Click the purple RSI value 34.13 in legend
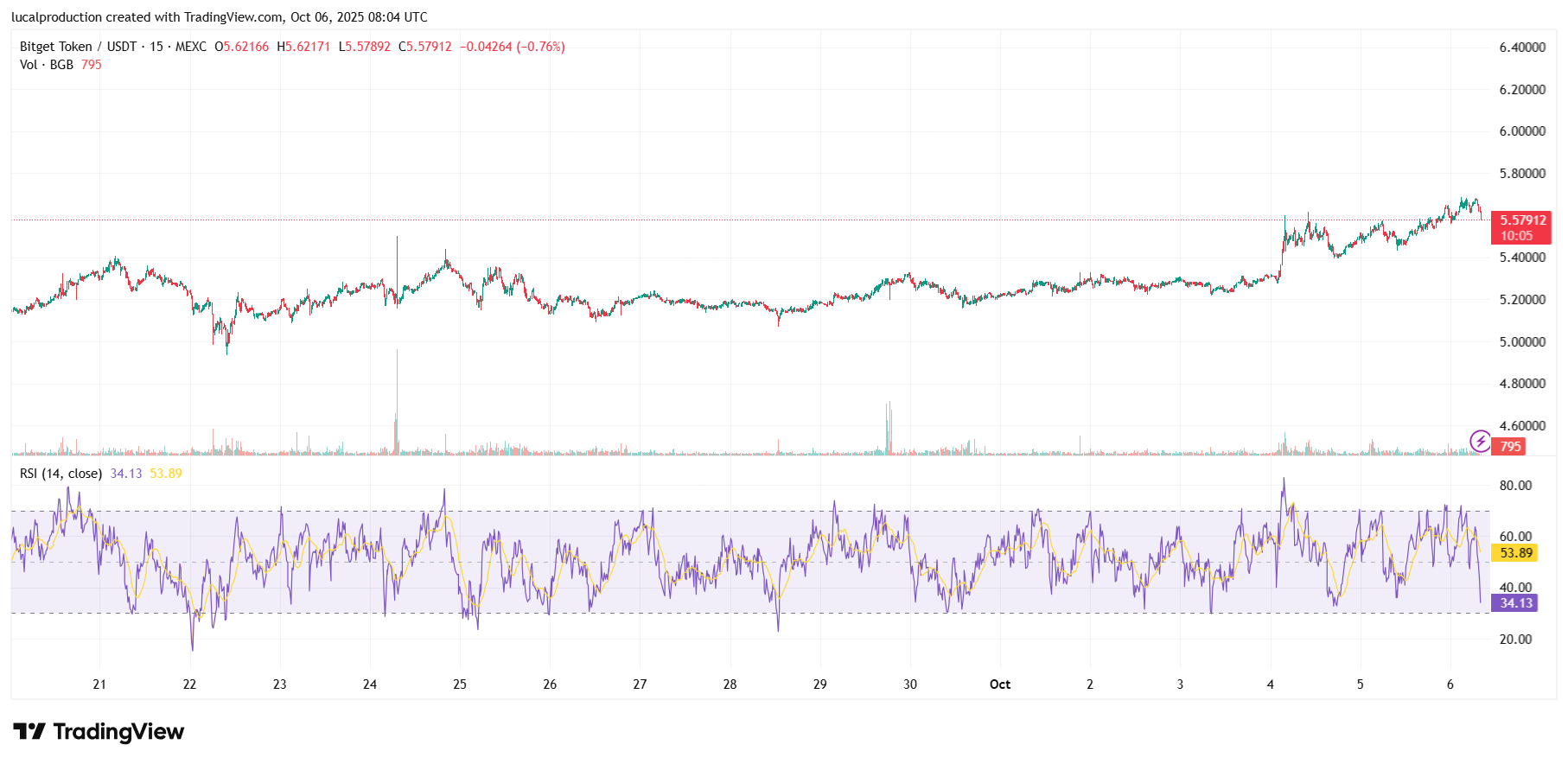Screen dimensions: 1568x764 (126, 474)
